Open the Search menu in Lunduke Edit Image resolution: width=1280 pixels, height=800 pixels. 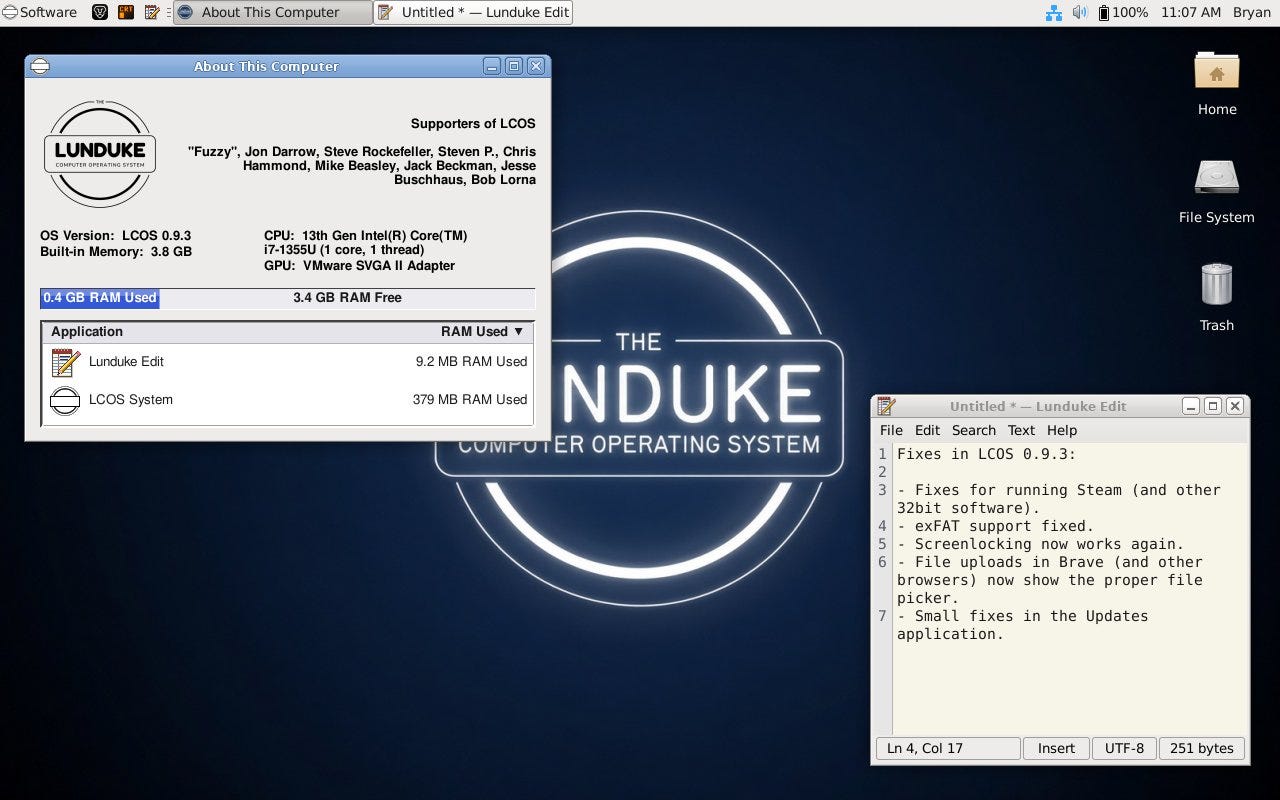tap(973, 430)
